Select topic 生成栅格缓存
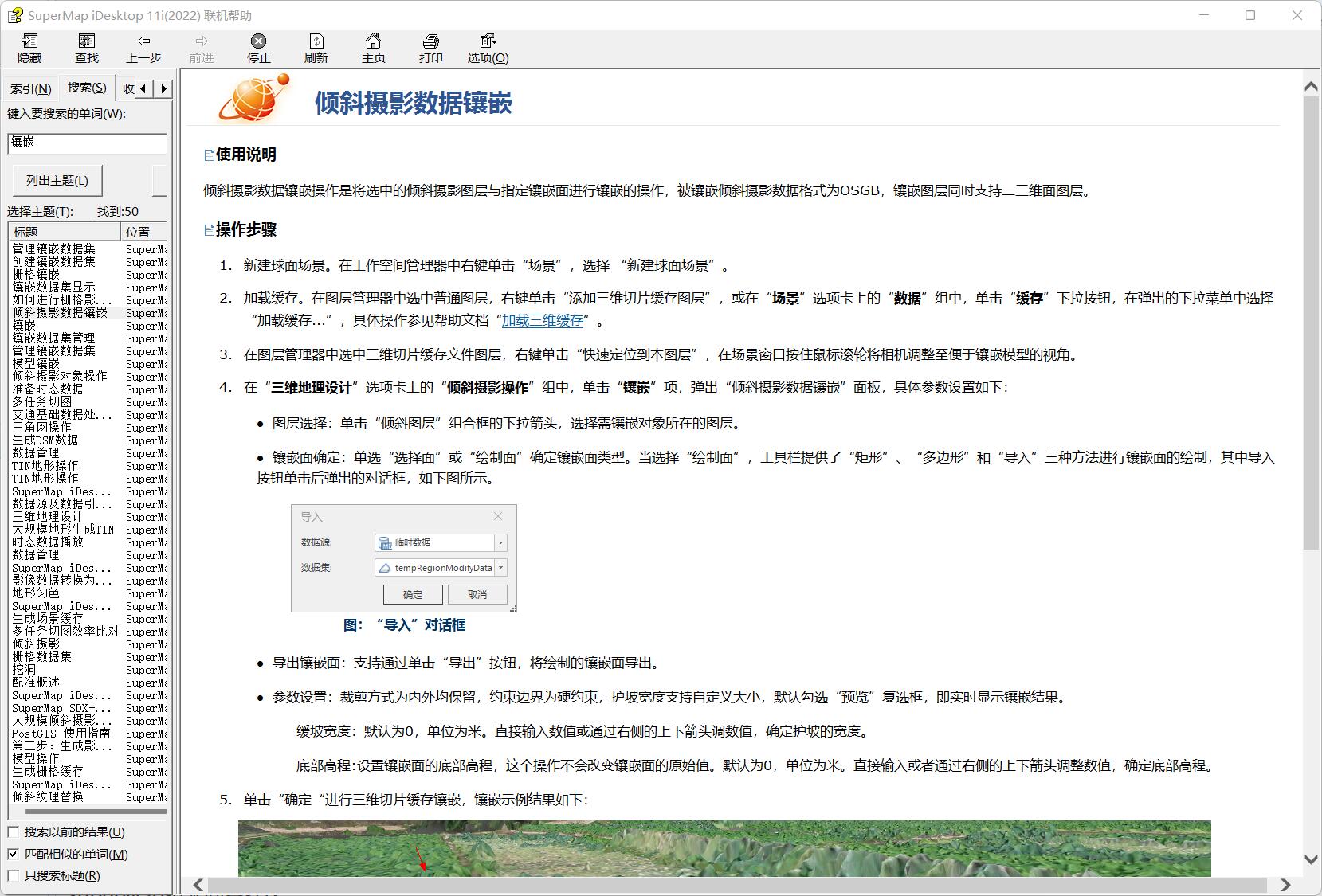The width and height of the screenshot is (1322, 896). [x=48, y=772]
